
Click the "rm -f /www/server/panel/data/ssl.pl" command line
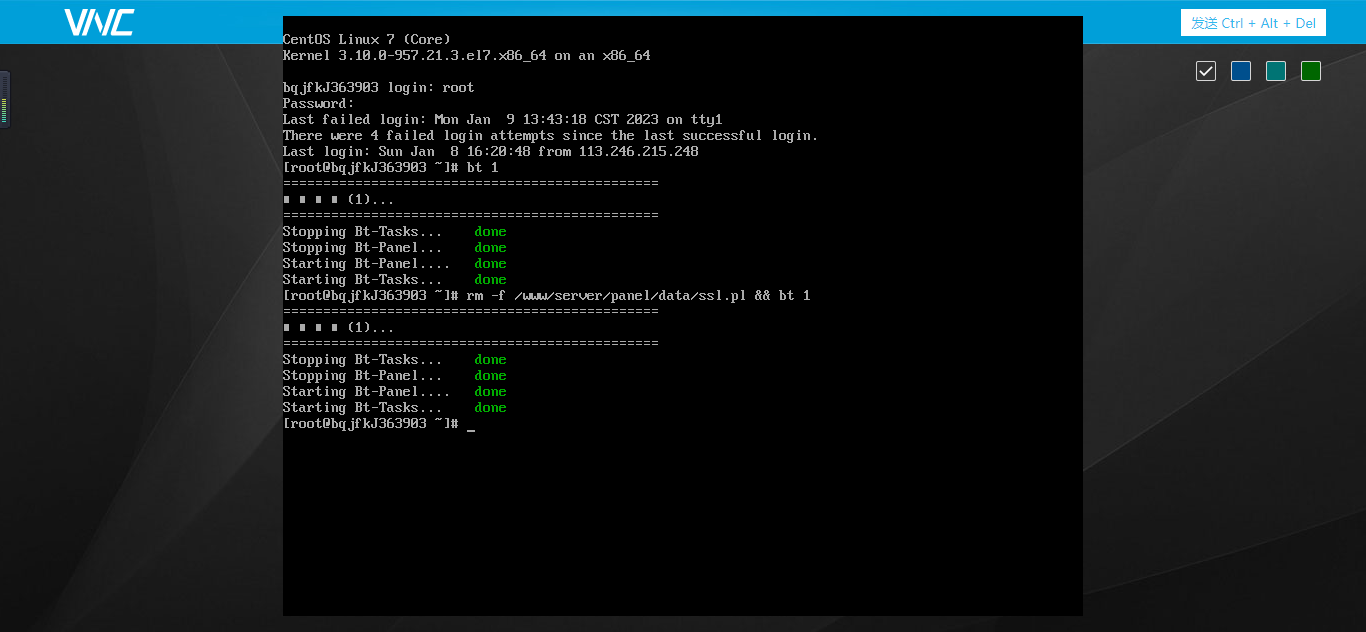[547, 296]
